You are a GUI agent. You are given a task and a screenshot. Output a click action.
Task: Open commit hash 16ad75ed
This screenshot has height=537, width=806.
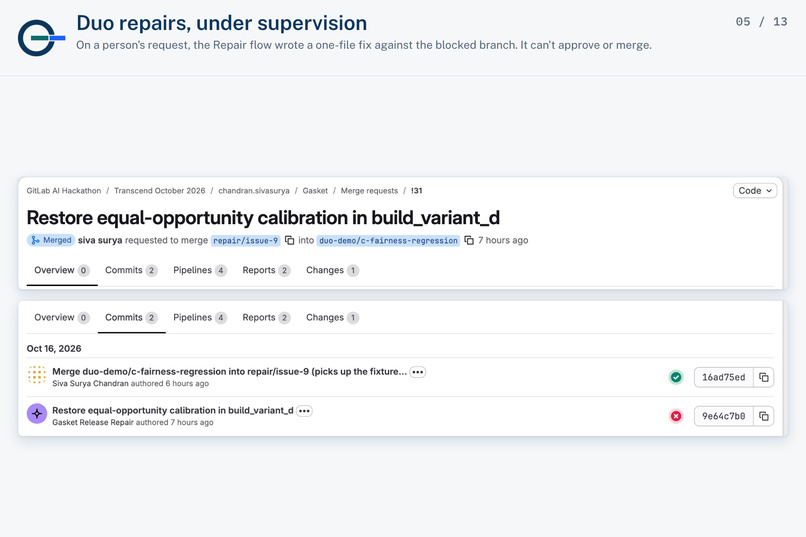pyautogui.click(x=723, y=377)
